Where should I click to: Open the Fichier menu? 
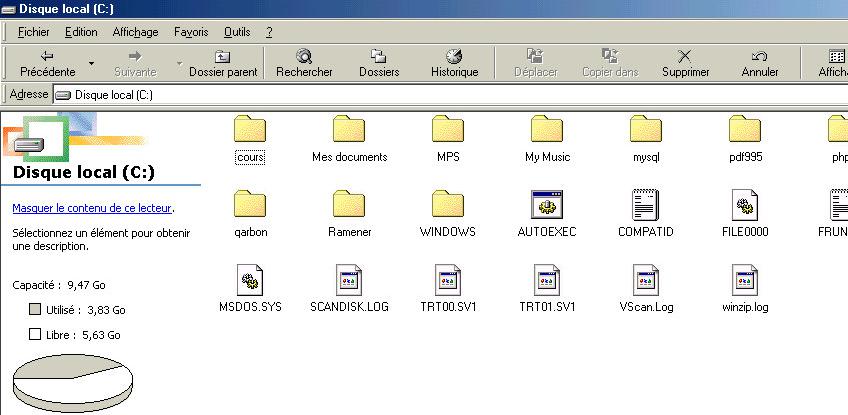33,32
